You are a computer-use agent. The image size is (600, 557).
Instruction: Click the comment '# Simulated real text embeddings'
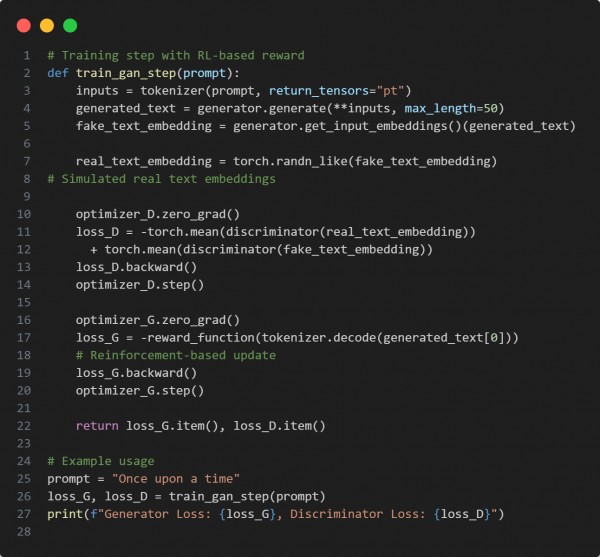point(161,179)
